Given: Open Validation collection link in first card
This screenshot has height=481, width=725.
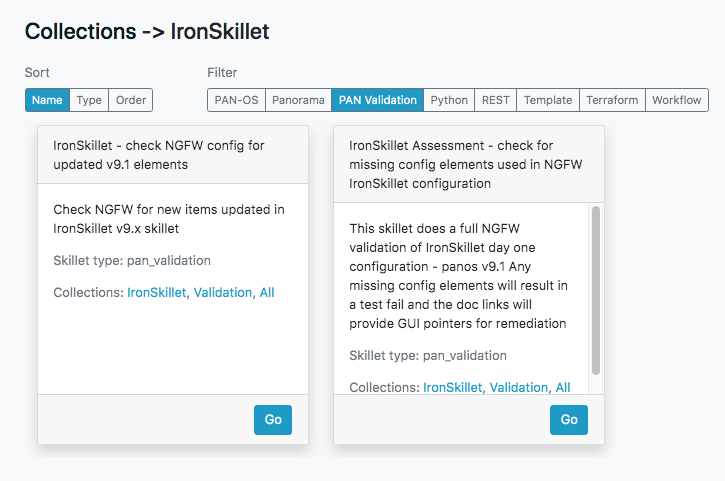Looking at the screenshot, I should click(x=222, y=293).
